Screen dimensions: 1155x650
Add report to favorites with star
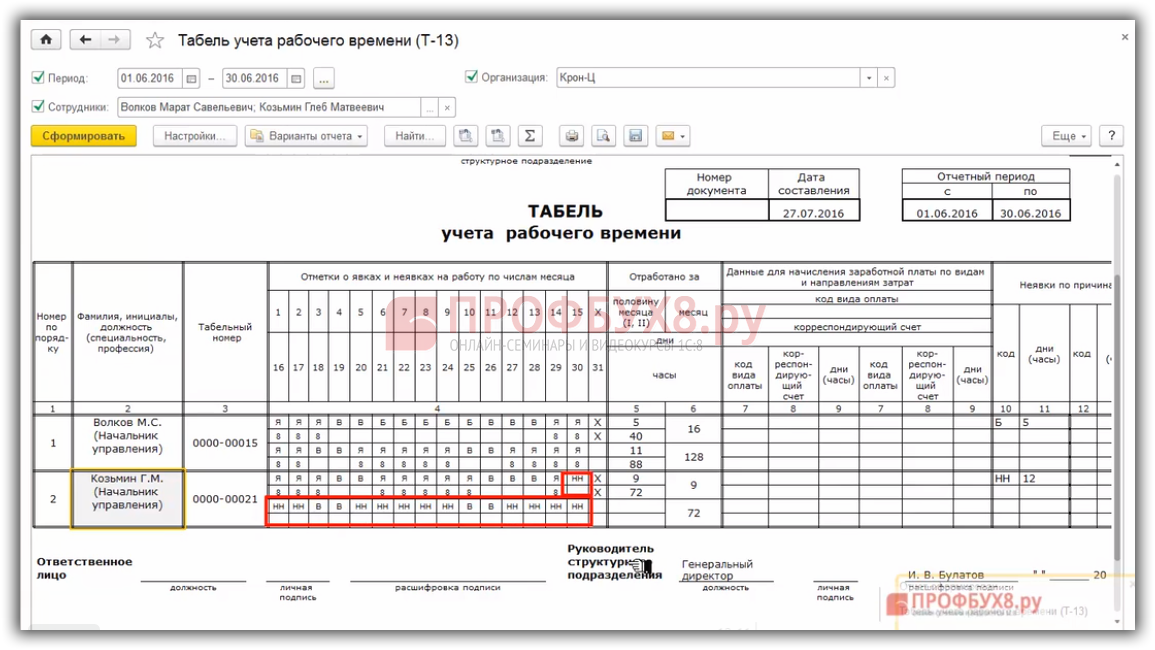[155, 41]
